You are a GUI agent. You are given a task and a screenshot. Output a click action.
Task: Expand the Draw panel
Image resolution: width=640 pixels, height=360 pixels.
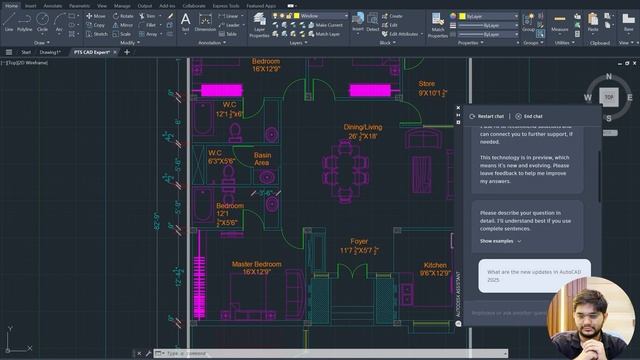coord(42,42)
